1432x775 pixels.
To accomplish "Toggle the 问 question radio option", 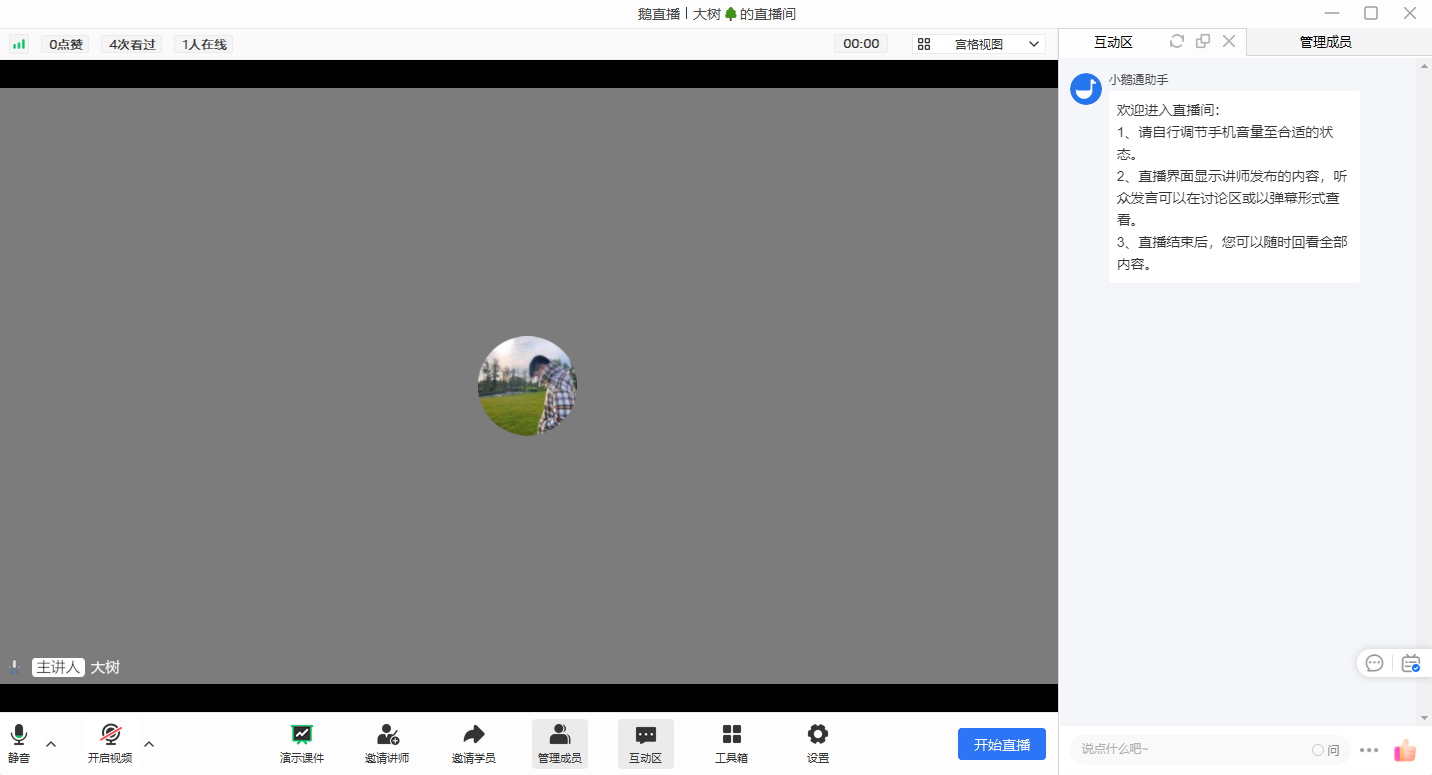I will coord(1326,750).
